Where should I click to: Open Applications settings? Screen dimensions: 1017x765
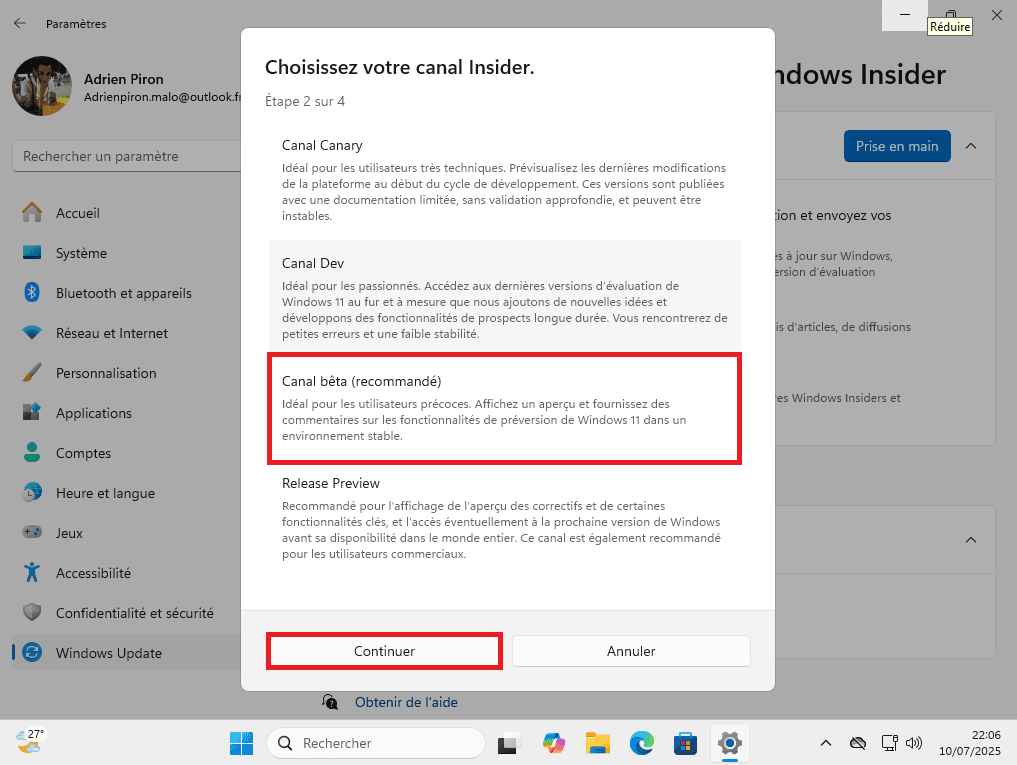coord(127,413)
